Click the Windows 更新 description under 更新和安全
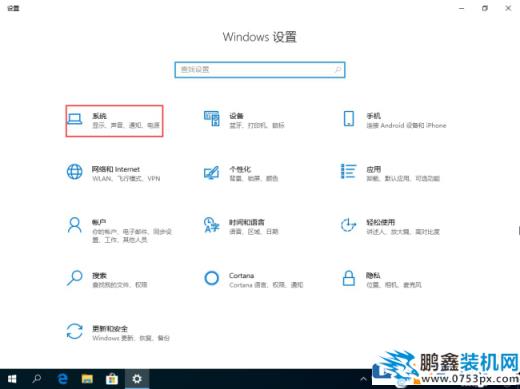 pyautogui.click(x=131, y=338)
